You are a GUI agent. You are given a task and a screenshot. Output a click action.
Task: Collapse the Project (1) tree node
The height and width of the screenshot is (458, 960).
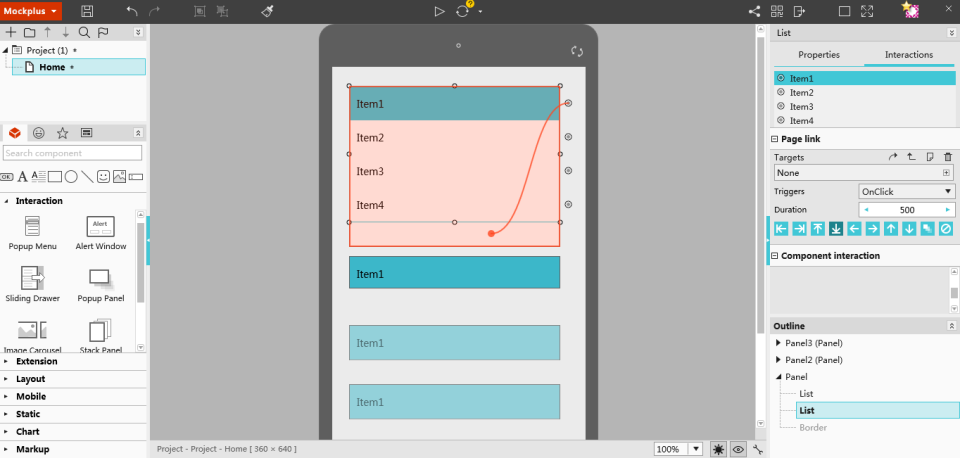(x=6, y=50)
